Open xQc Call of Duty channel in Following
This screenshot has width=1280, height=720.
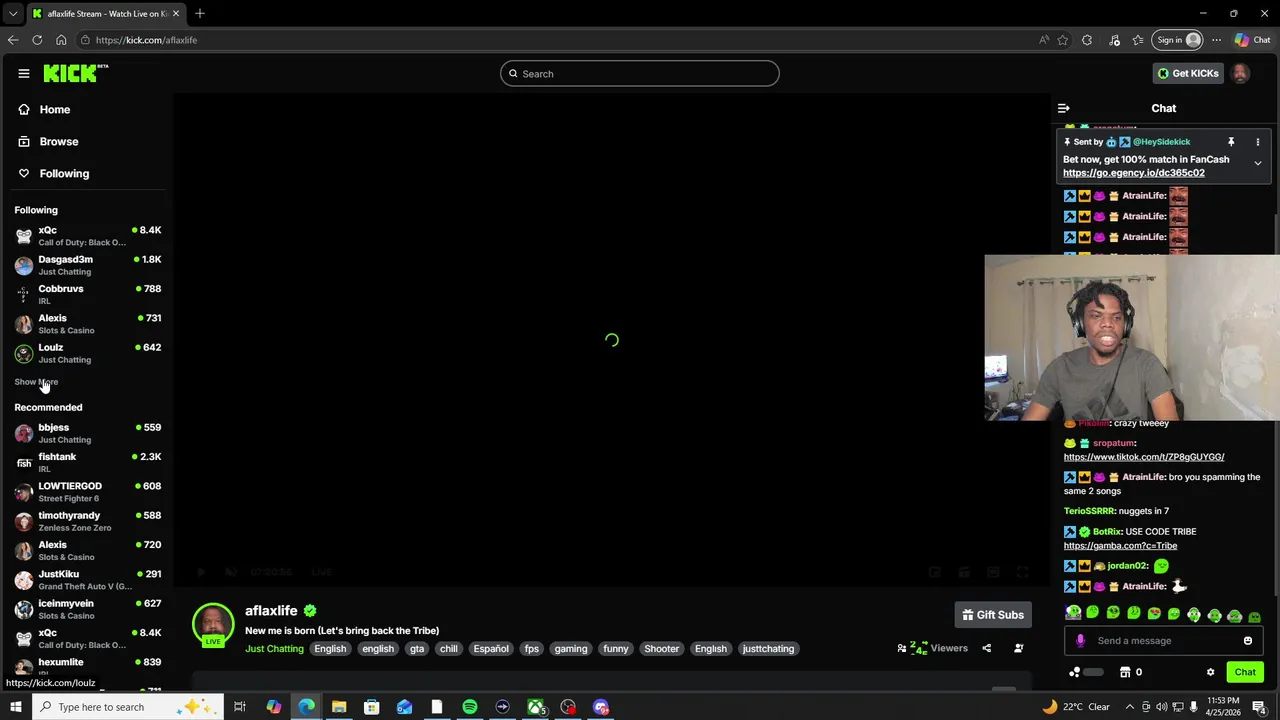click(88, 236)
